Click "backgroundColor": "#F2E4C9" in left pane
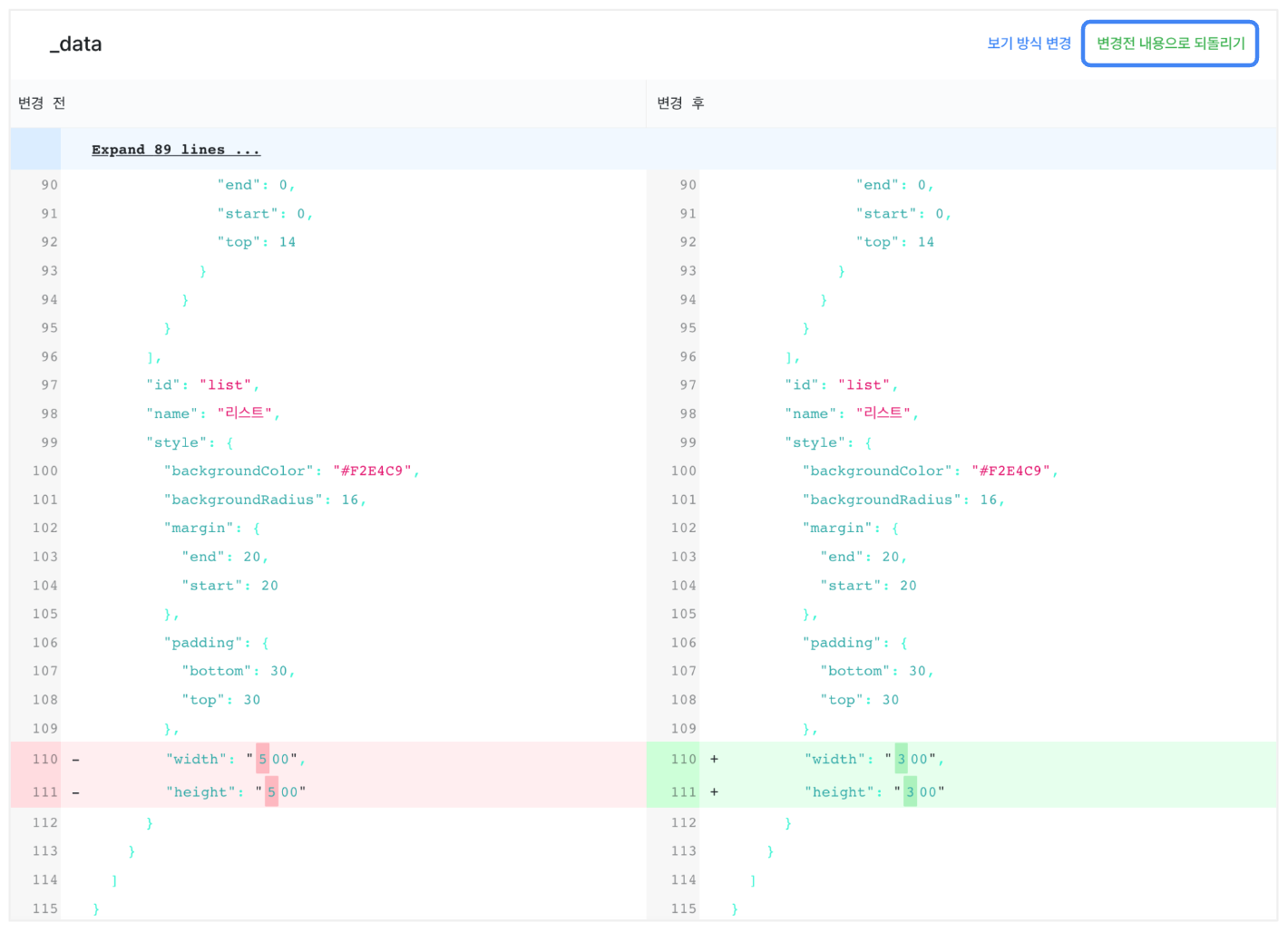This screenshot has width=1288, height=932. coord(292,471)
